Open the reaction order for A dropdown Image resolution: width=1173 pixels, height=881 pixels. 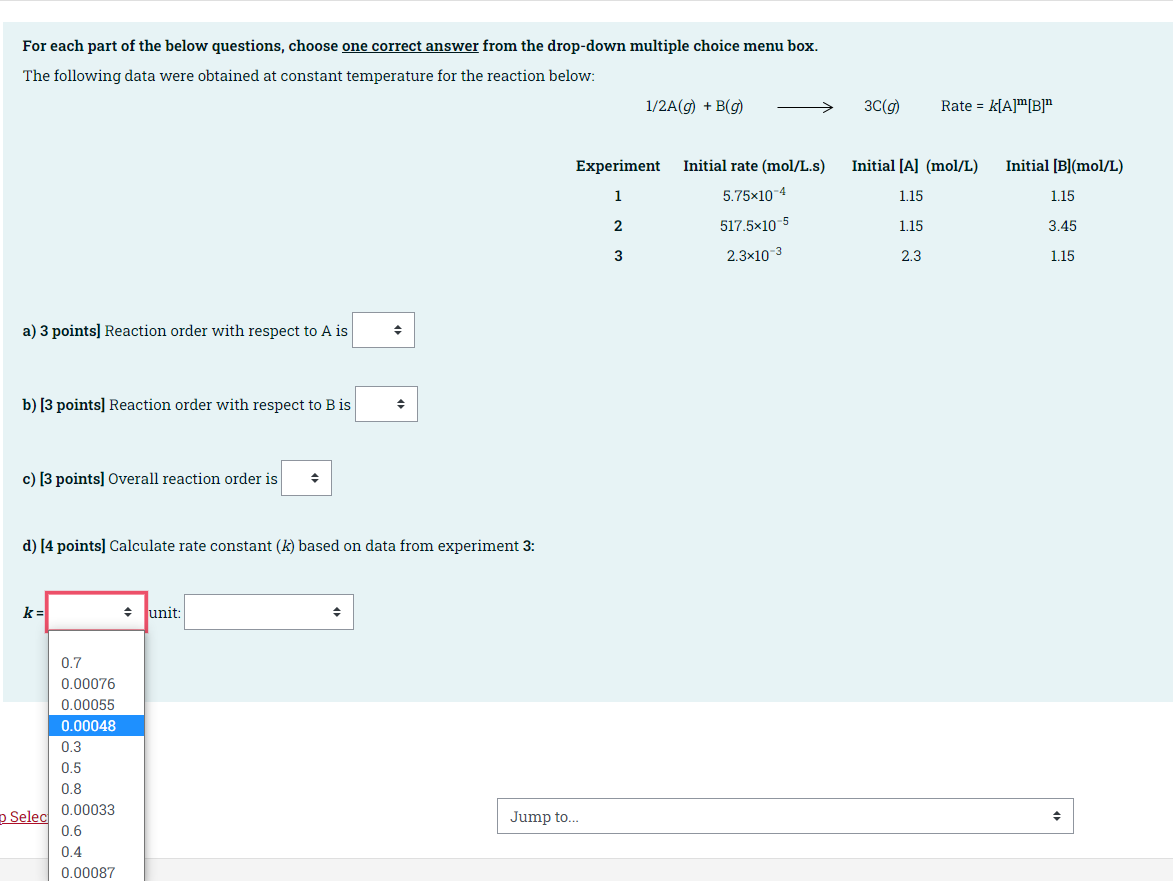click(x=383, y=330)
